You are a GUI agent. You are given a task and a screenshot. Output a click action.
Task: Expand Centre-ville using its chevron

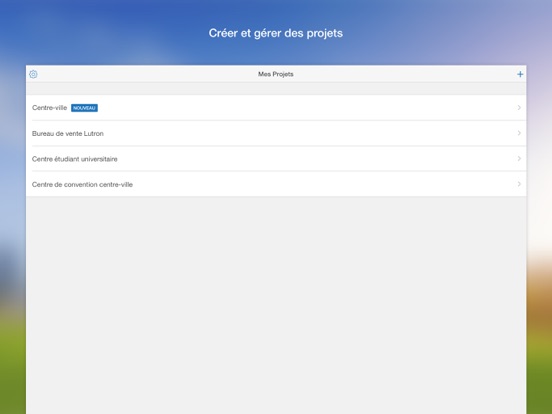point(519,108)
